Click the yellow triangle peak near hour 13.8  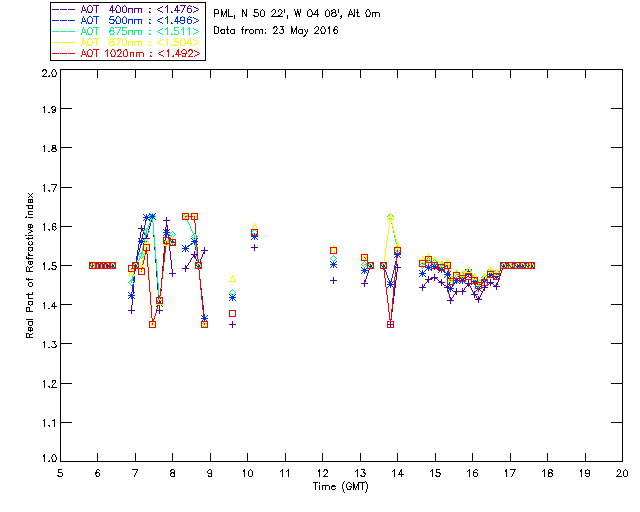coord(391,216)
